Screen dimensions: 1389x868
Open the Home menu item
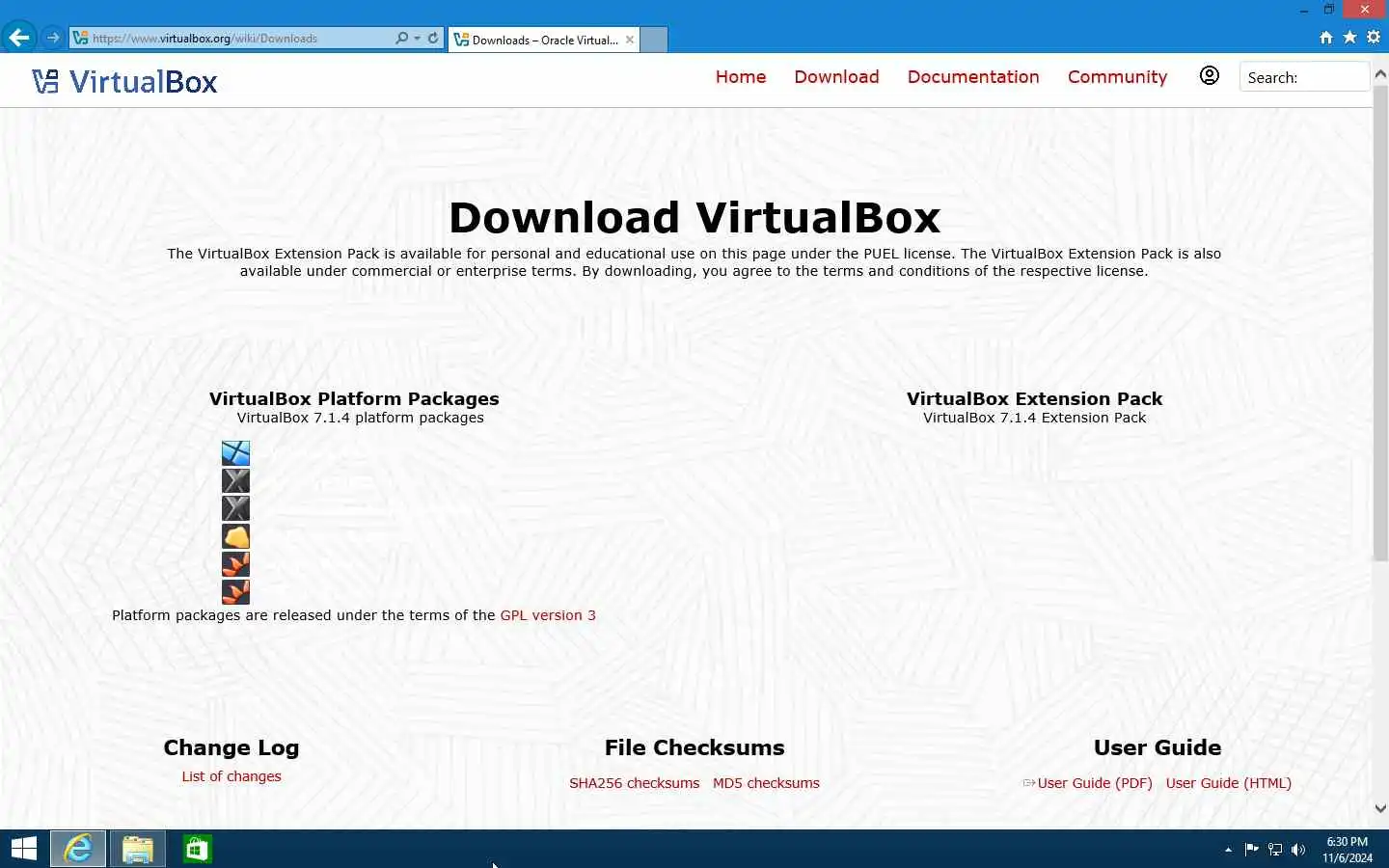[741, 77]
